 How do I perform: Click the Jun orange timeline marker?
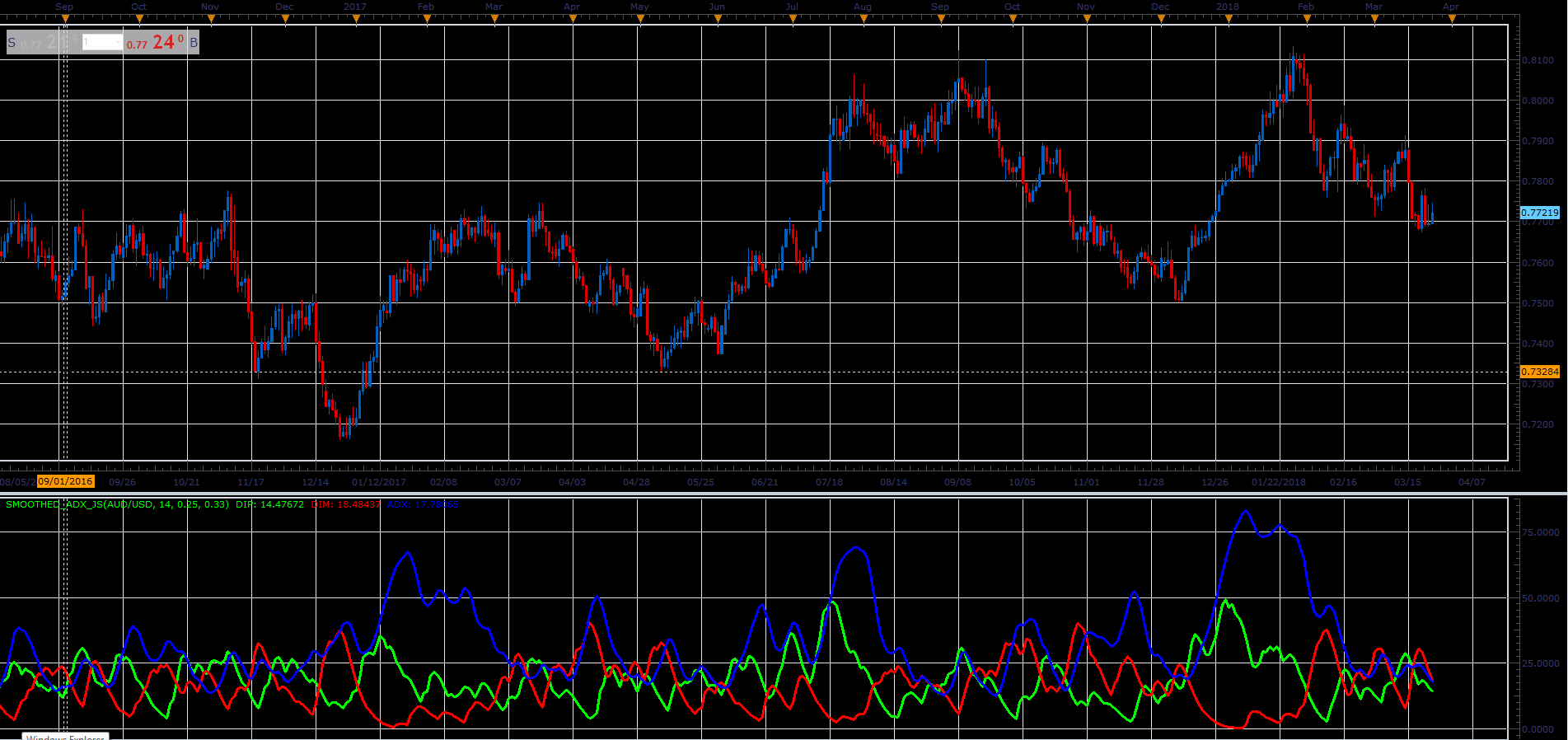point(718,20)
